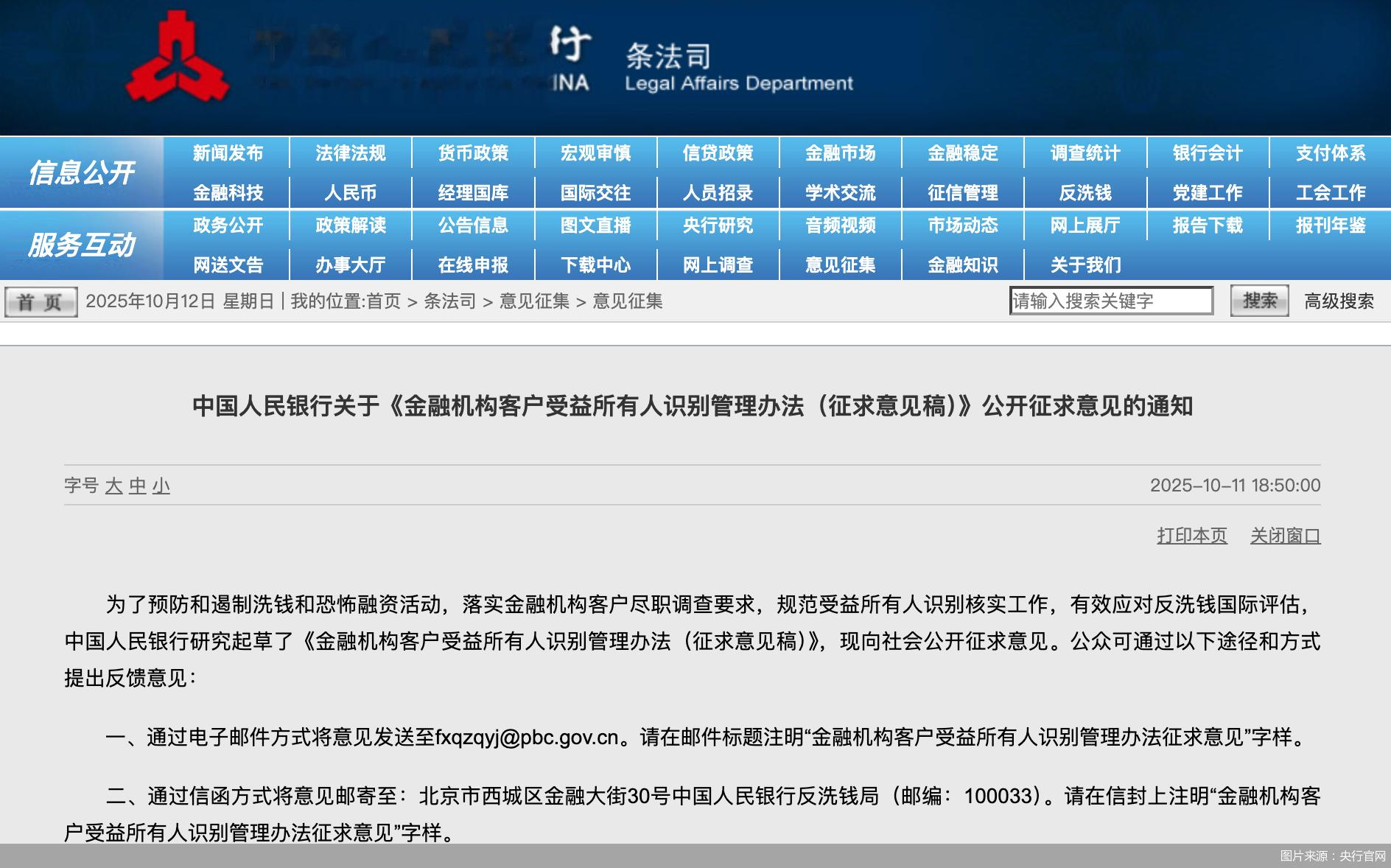
Task: Go to 学术交流 page
Action: [840, 193]
